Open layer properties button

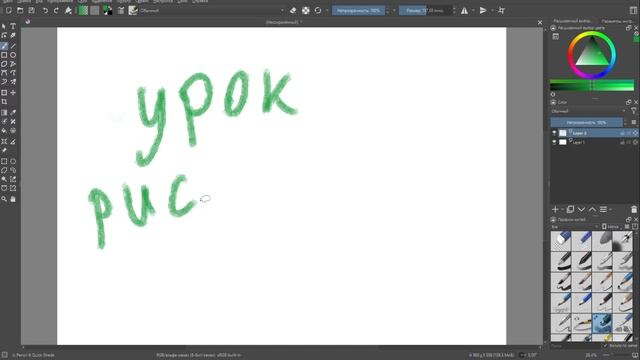coord(603,209)
